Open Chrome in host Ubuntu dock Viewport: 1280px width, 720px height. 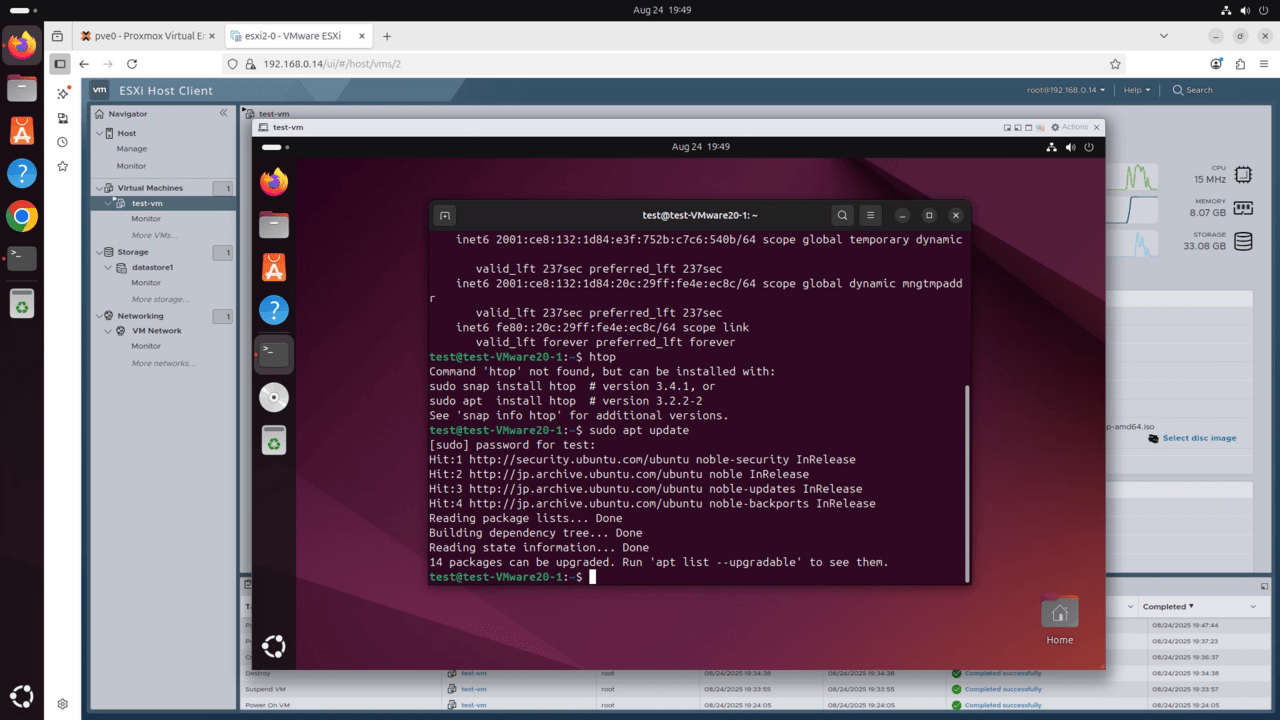22,215
